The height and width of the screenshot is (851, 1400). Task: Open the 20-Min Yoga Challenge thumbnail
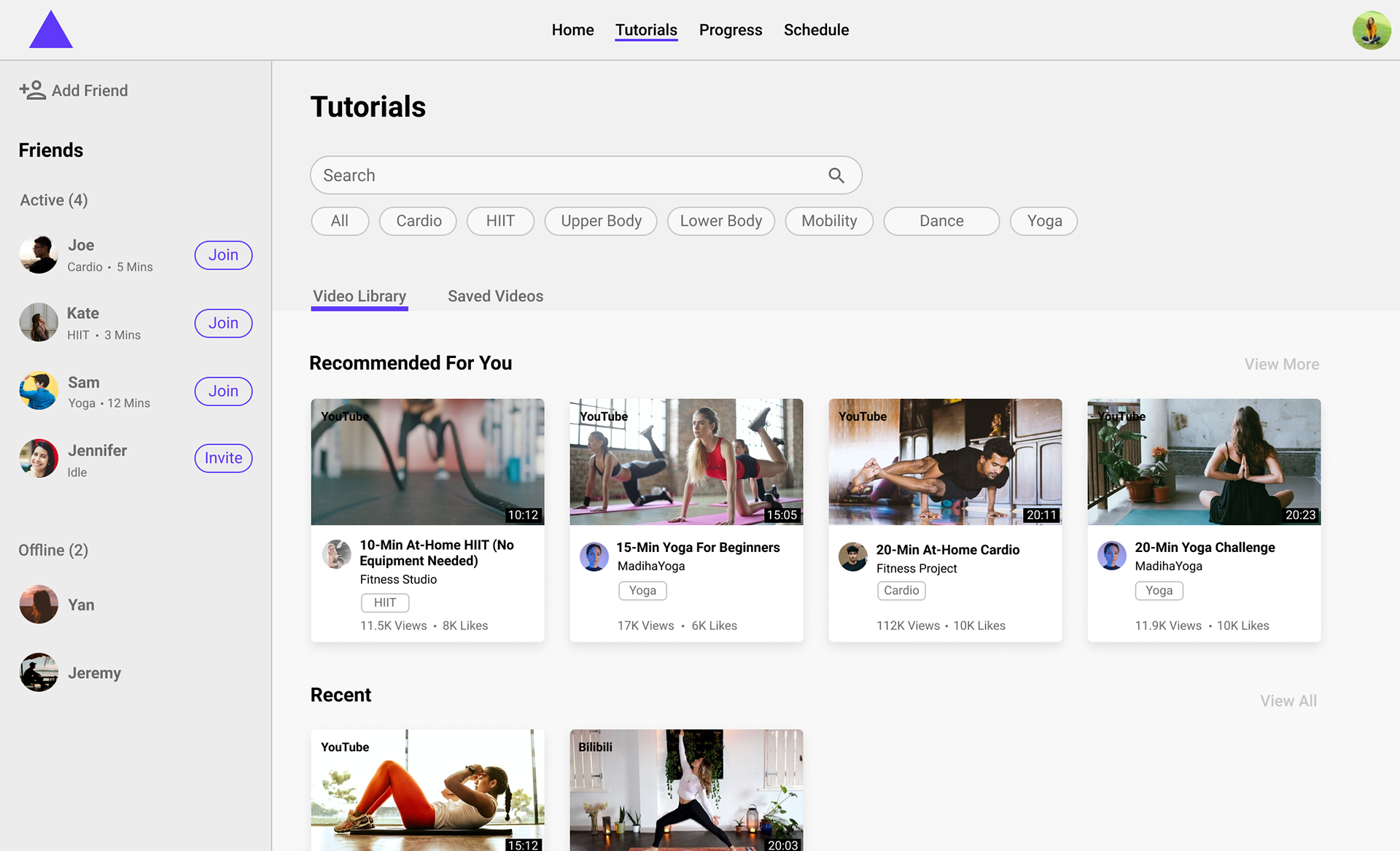coord(1204,462)
